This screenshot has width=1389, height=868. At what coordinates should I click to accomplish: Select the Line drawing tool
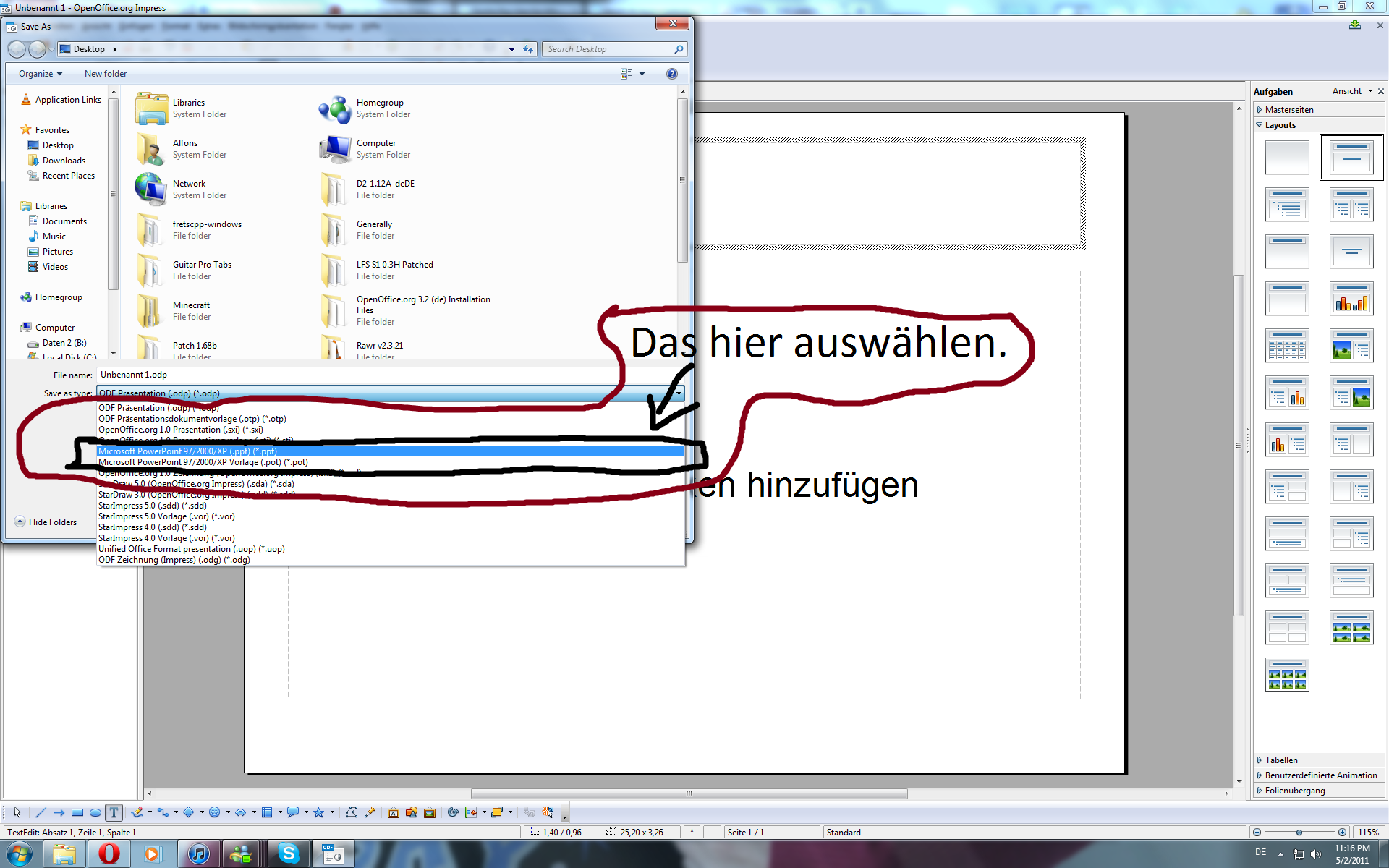41,812
